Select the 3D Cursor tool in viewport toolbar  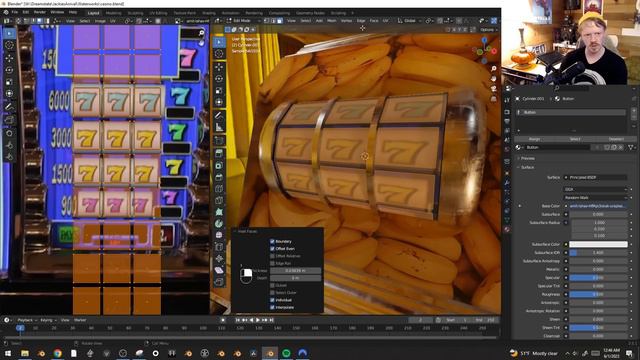click(219, 53)
